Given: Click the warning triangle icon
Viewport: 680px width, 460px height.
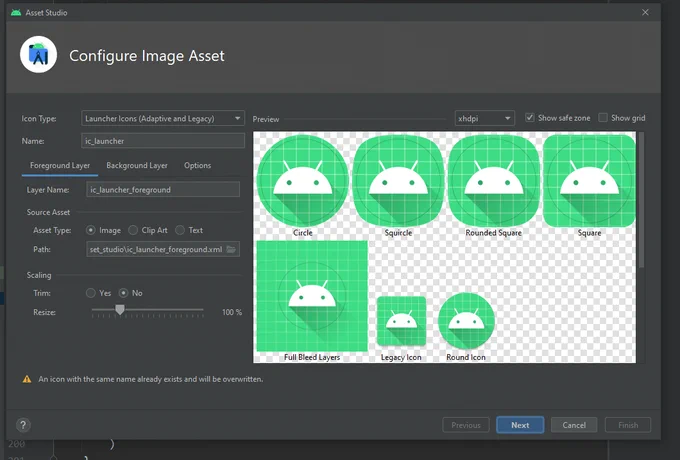Looking at the screenshot, I should (27, 379).
